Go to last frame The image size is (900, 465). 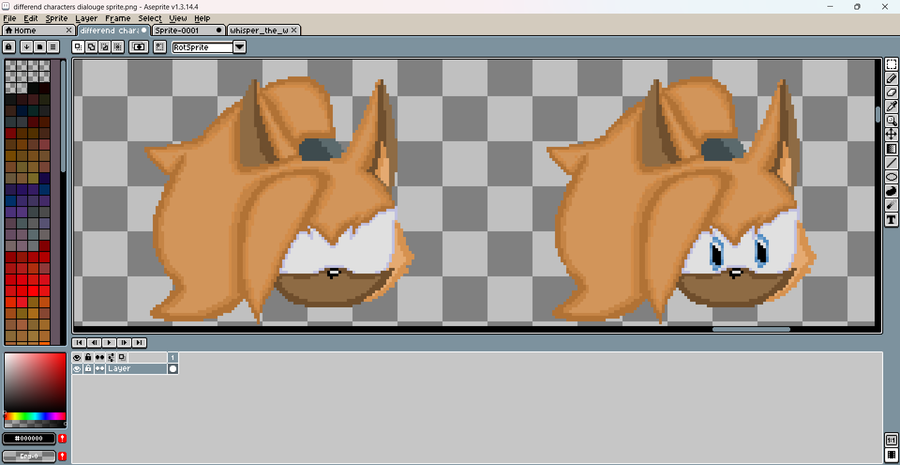tap(139, 343)
